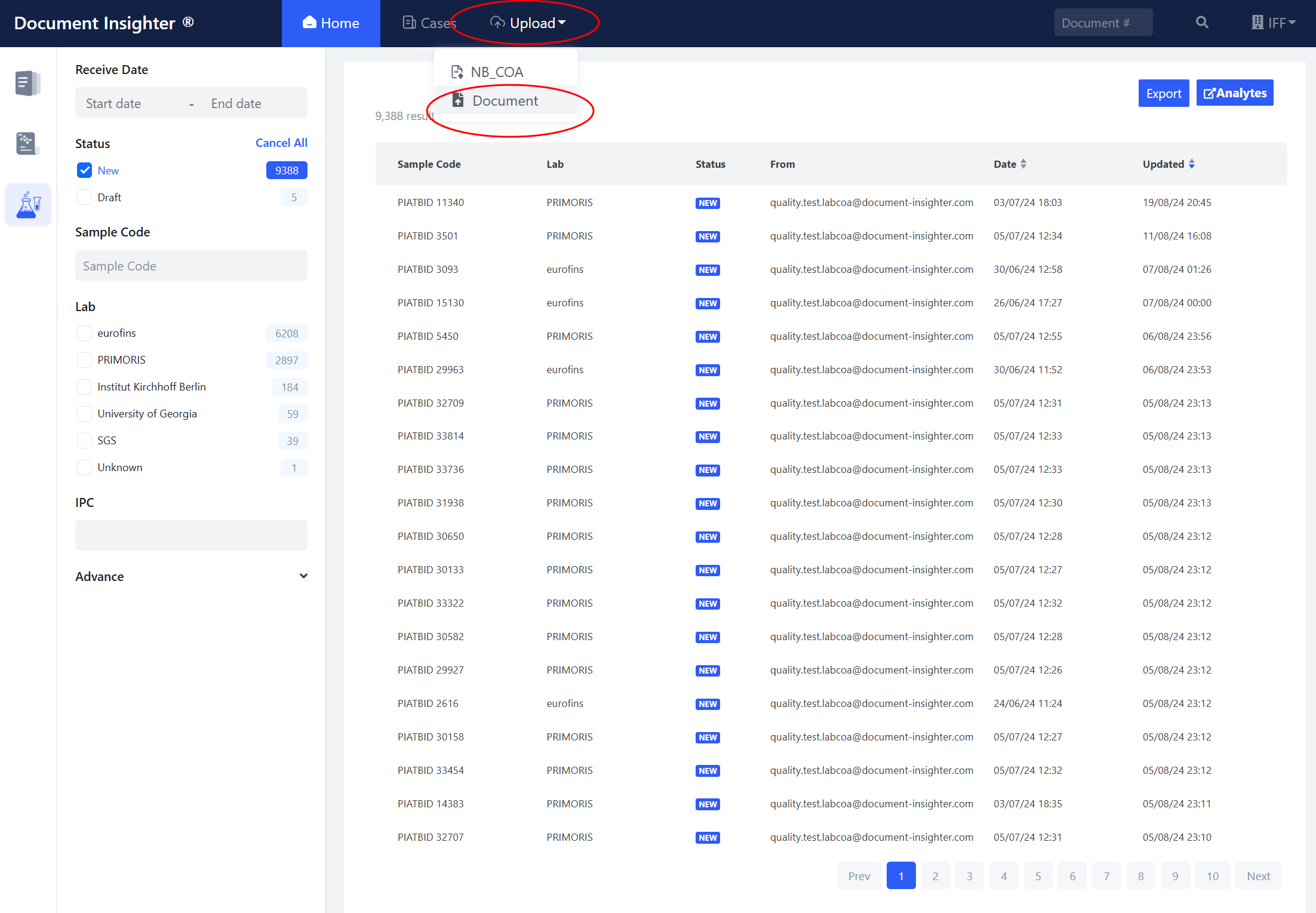Open the documents sidebar icon
1316x913 pixels.
27,84
